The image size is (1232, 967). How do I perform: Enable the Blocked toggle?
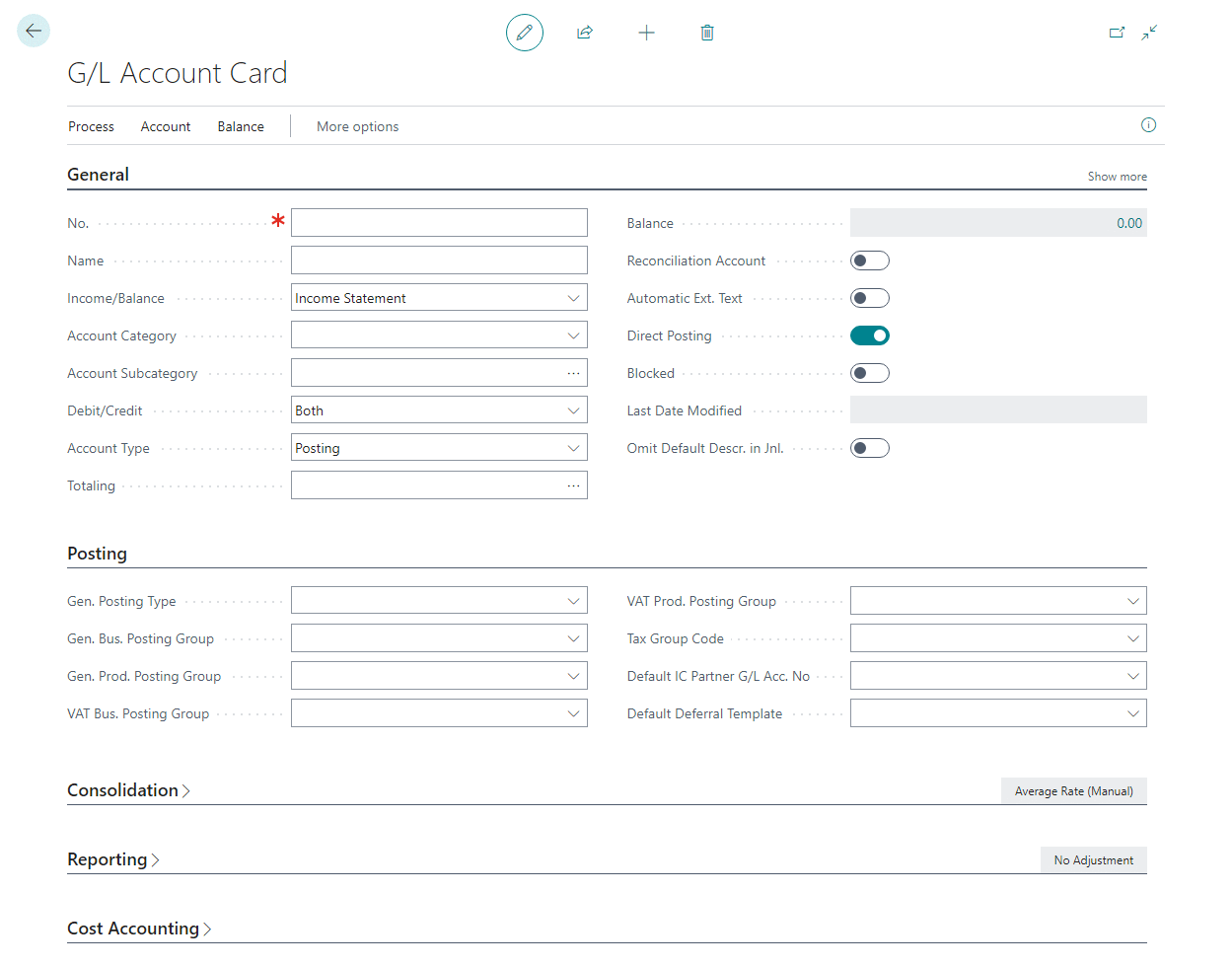[869, 372]
